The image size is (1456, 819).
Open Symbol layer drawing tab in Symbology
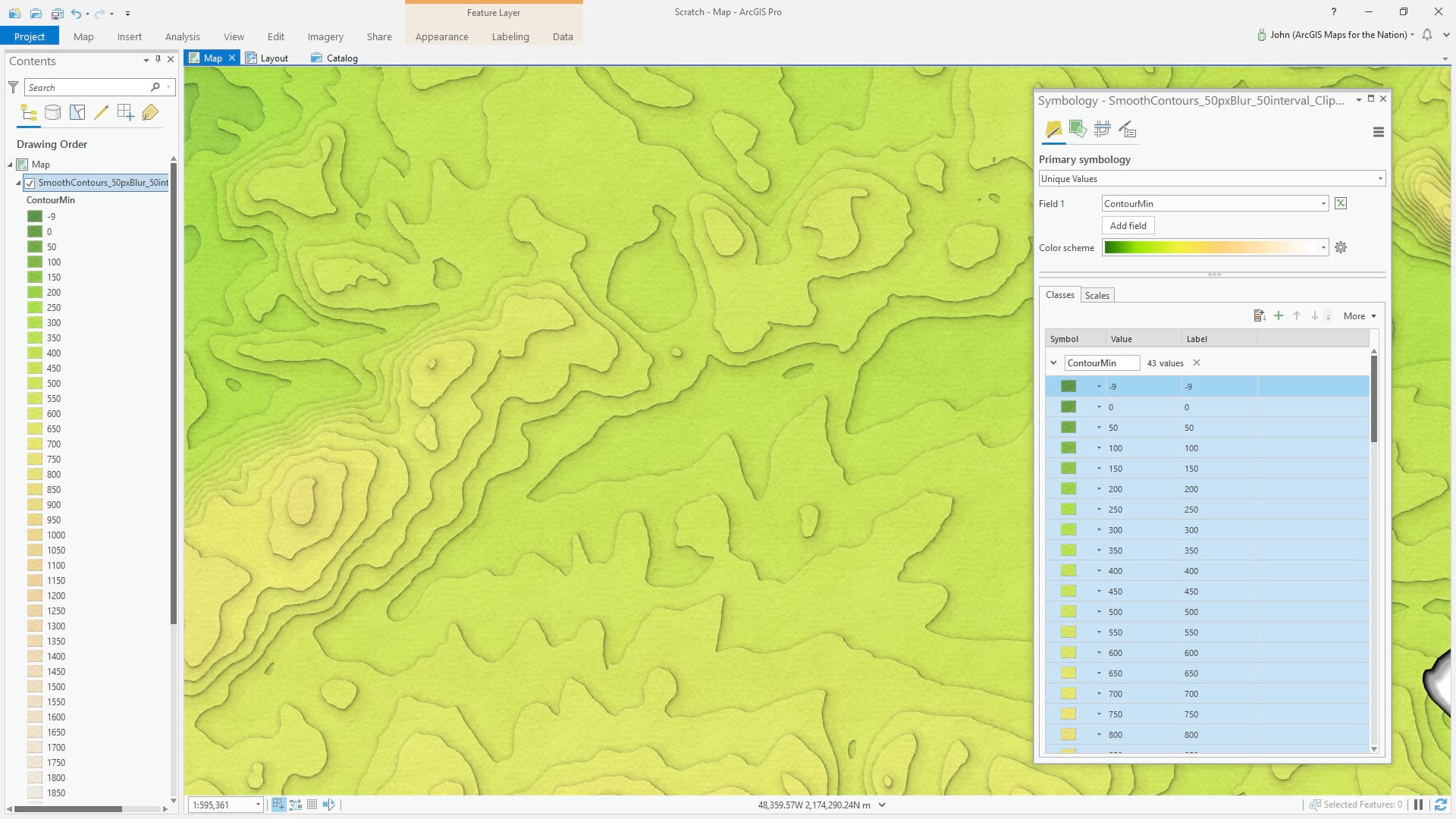pyautogui.click(x=1102, y=130)
